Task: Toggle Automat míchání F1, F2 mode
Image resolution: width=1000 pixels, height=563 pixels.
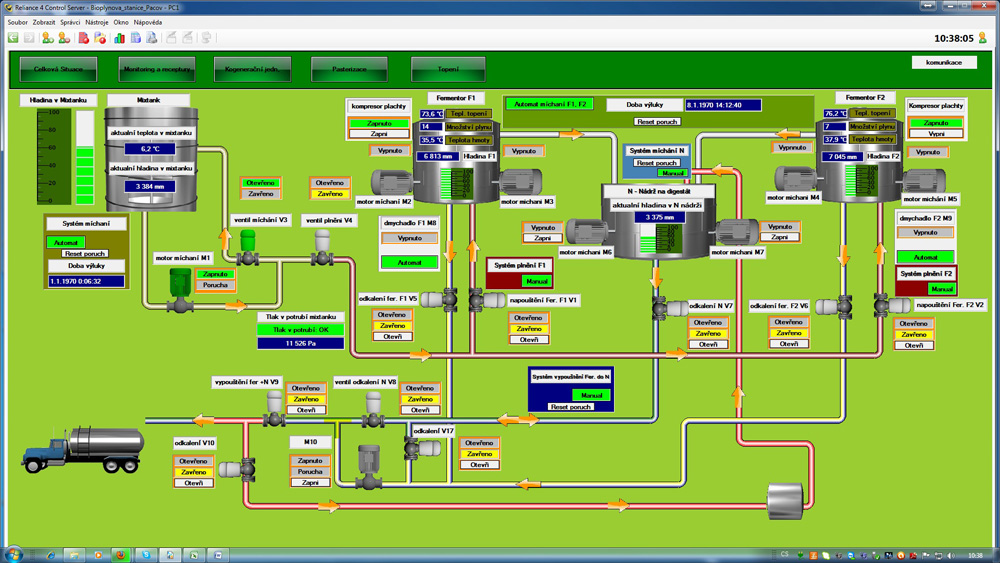Action: (550, 104)
